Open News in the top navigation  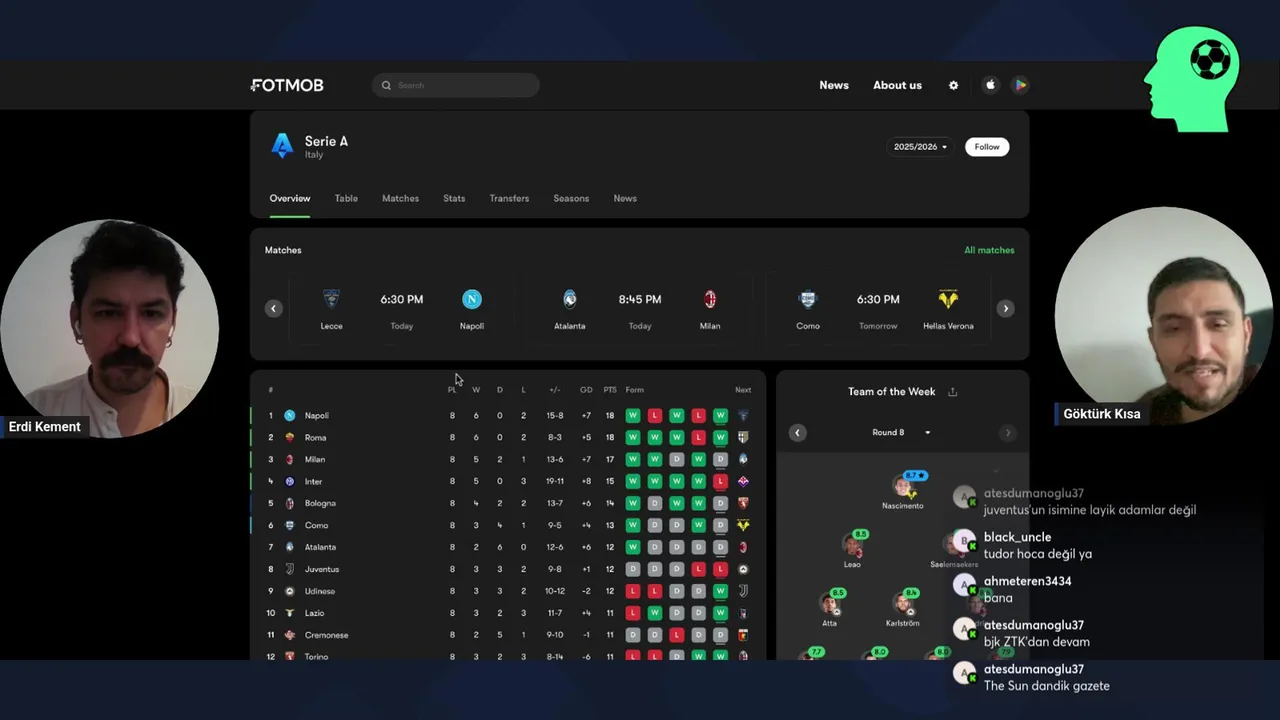834,85
